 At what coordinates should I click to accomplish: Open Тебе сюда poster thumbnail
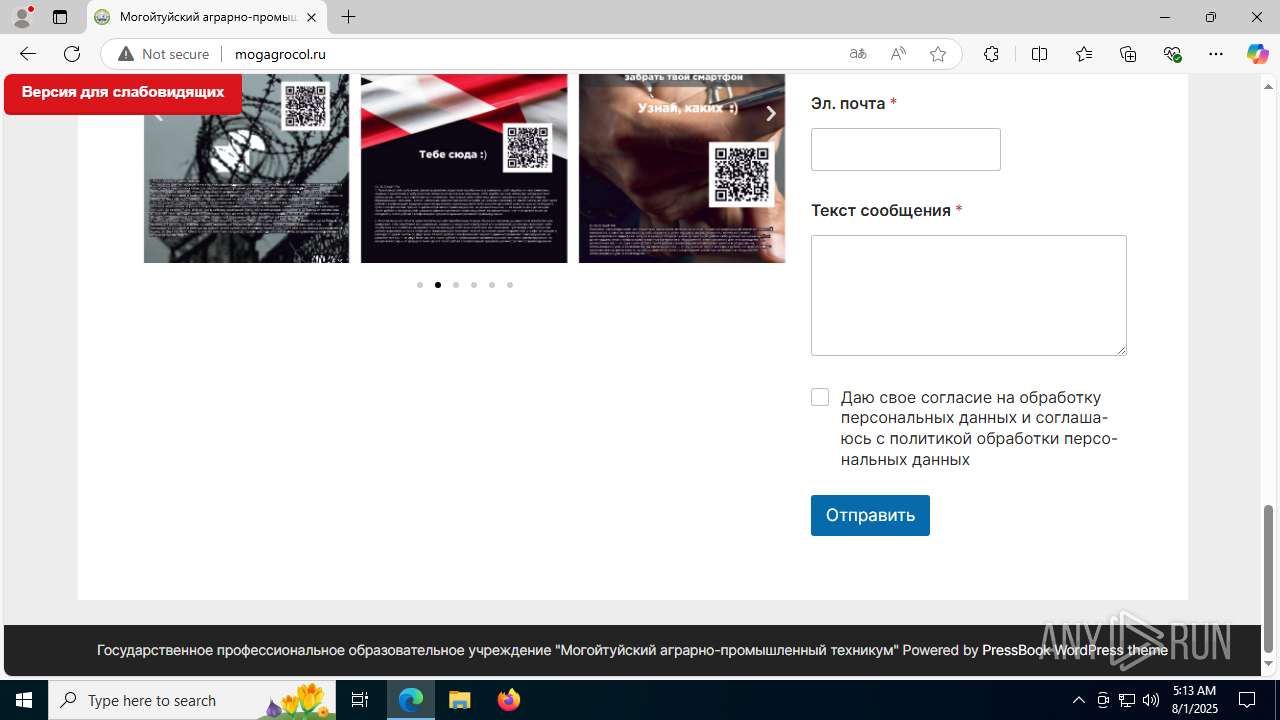(x=464, y=168)
